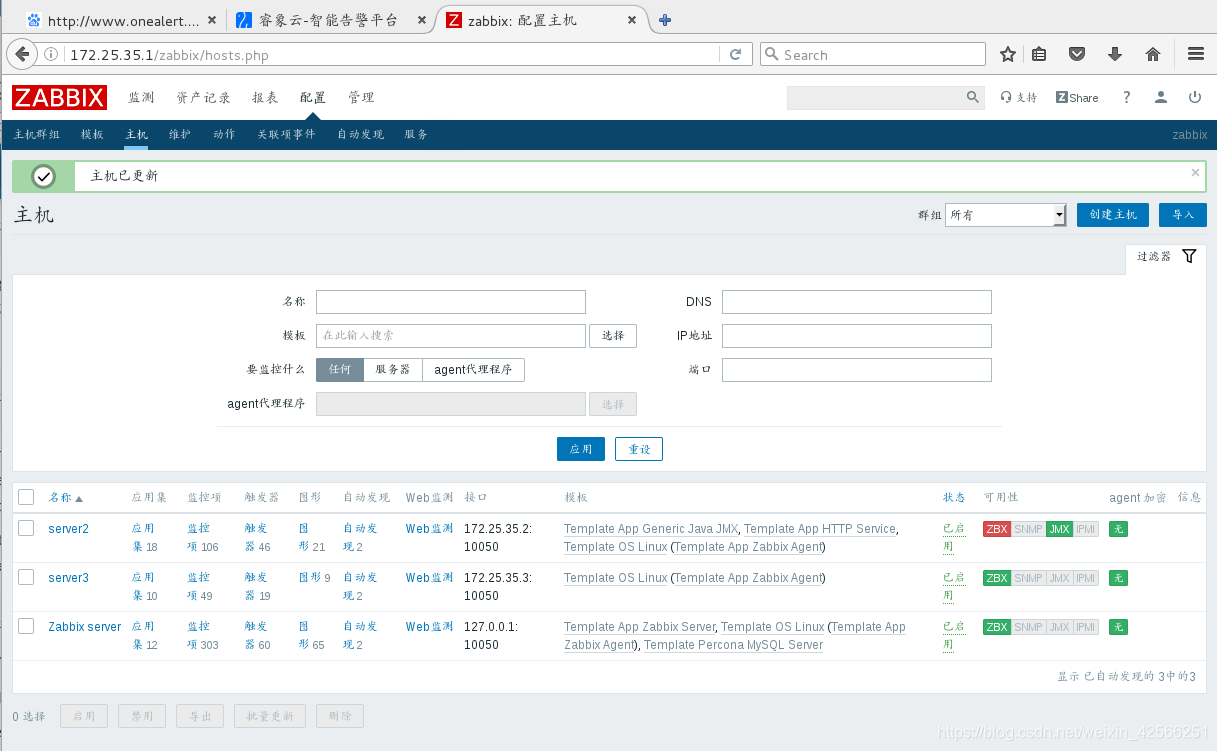Screen dimensions: 1217x751
Task: Select 服务器 monitoring option
Action: [393, 369]
